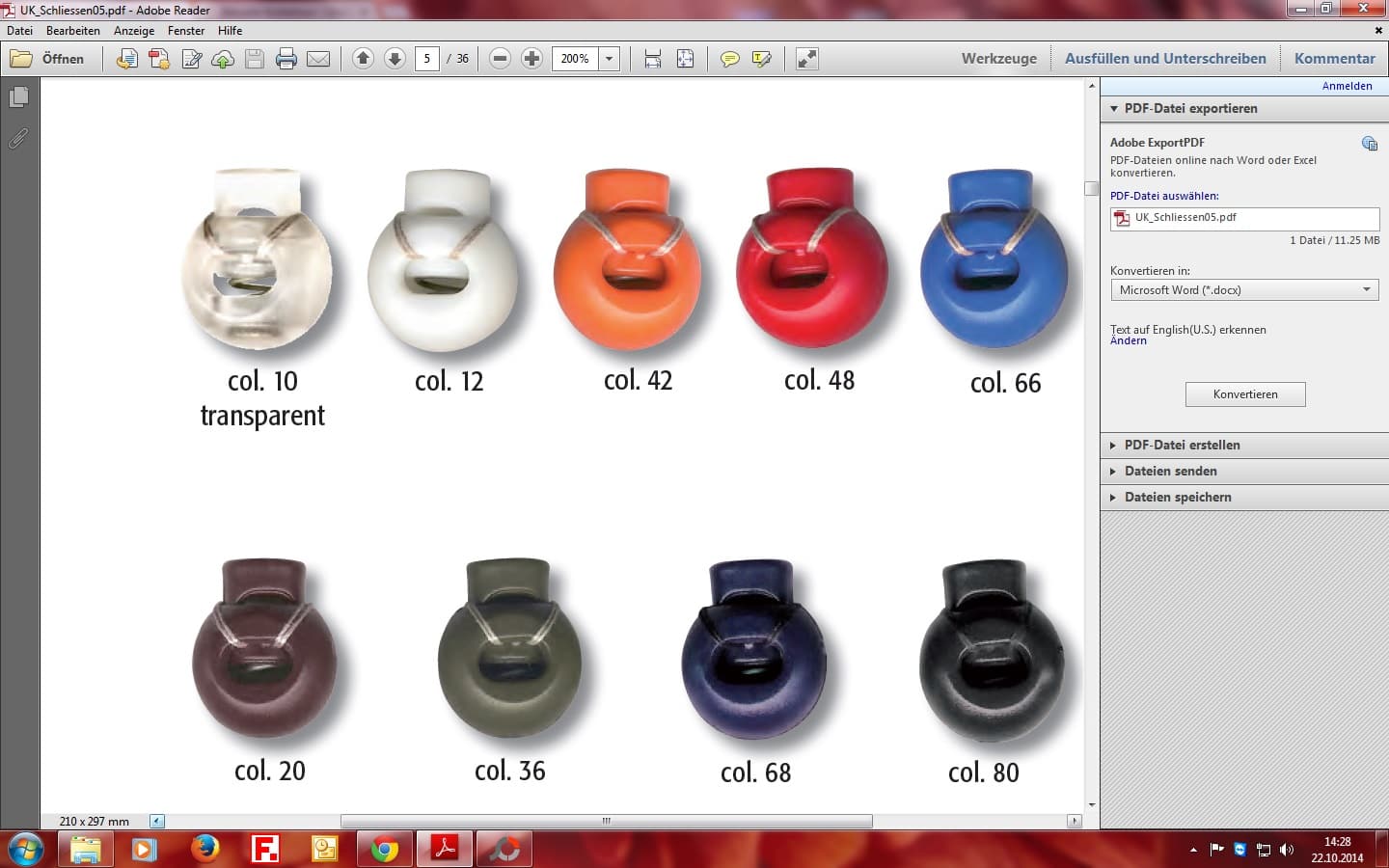Open the page thumbnails sidebar panel
Screen dimensions: 1389x868
tap(19, 97)
